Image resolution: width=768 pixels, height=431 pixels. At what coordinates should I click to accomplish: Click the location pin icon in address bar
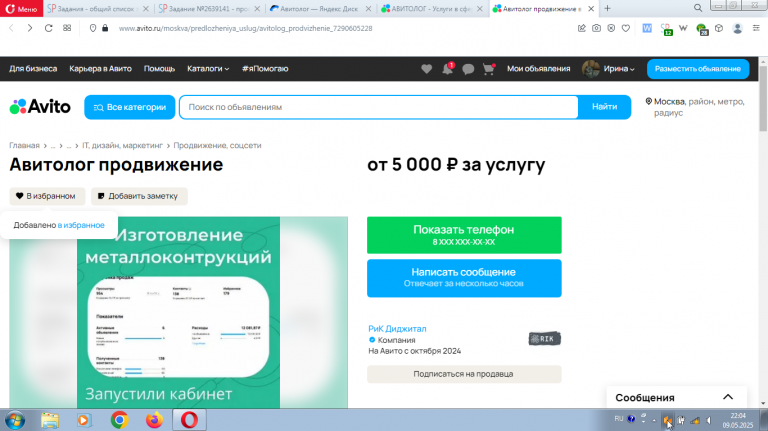pyautogui.click(x=93, y=28)
